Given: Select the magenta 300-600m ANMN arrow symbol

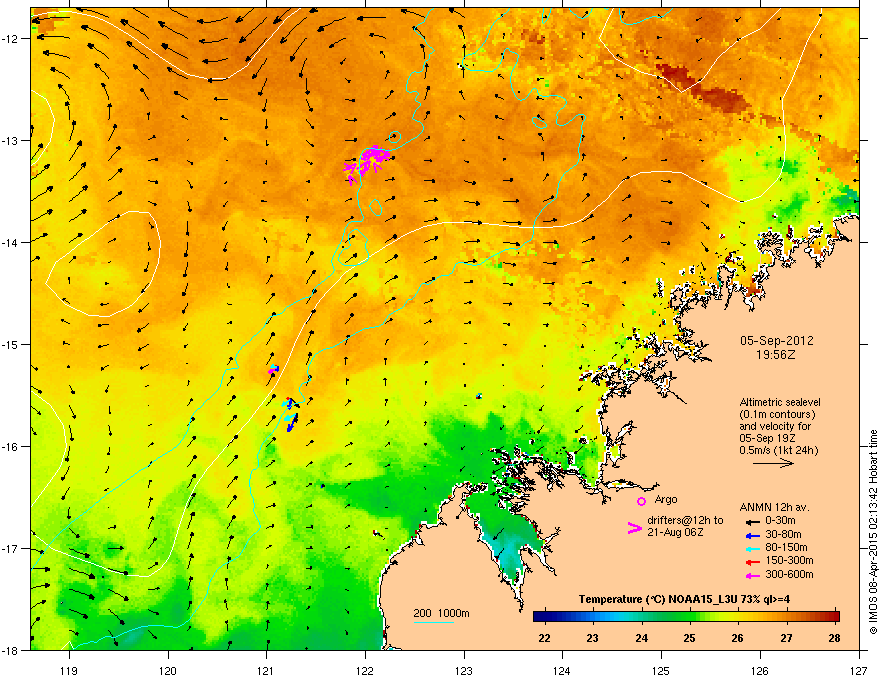Looking at the screenshot, I should click(751, 575).
